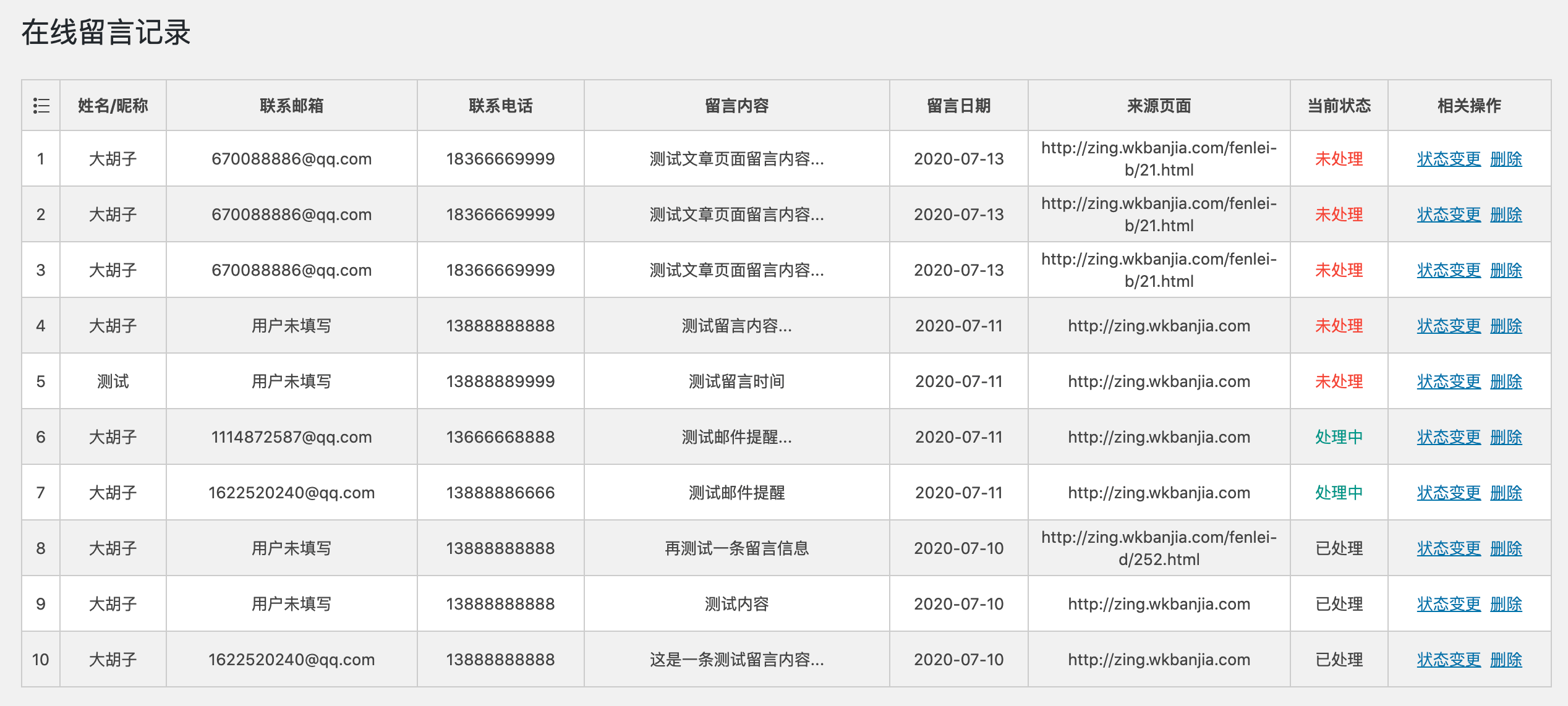Image resolution: width=1568 pixels, height=706 pixels.
Task: Change status of row 6 处理中 message
Action: pyautogui.click(x=1448, y=437)
